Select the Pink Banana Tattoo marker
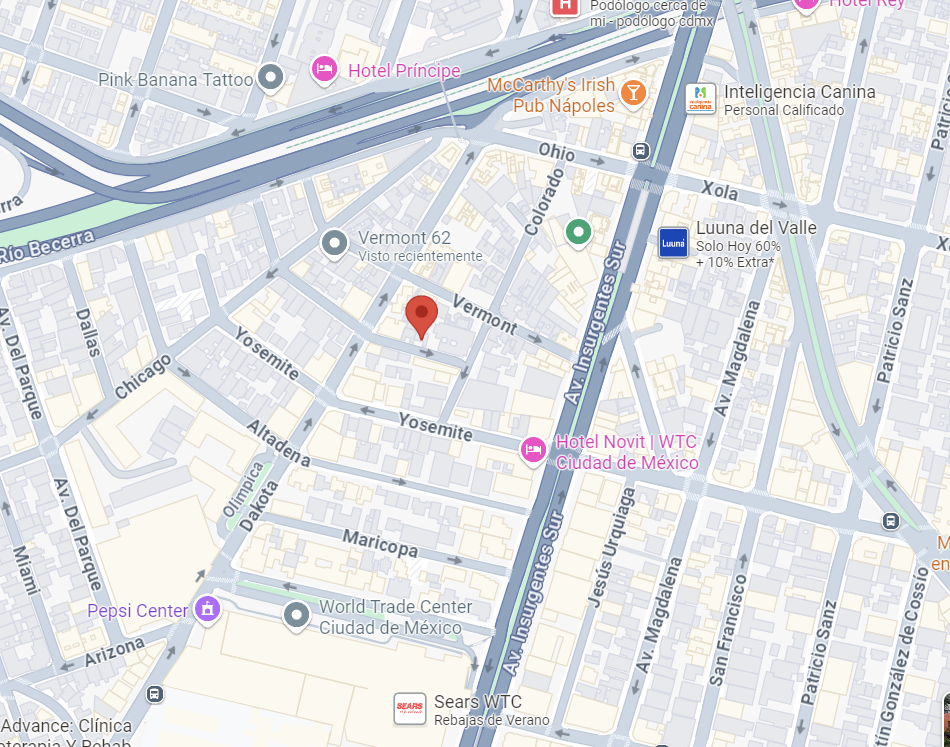The image size is (950, 747). 270,78
